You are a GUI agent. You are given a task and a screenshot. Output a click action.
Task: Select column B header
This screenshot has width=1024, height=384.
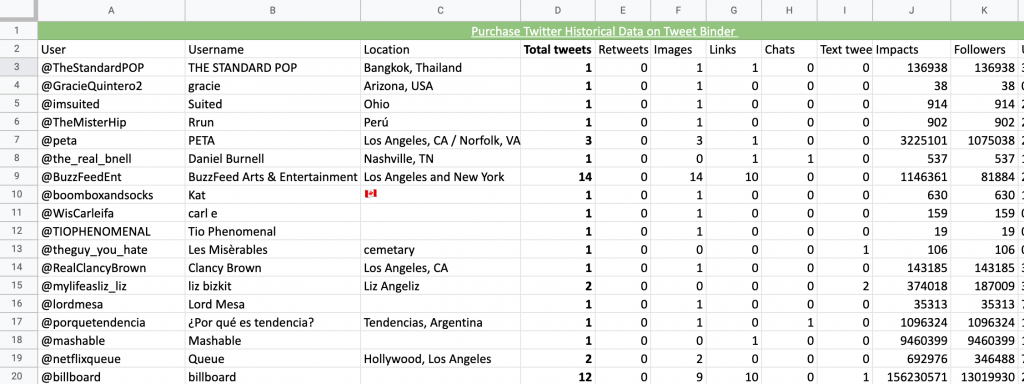pos(272,10)
